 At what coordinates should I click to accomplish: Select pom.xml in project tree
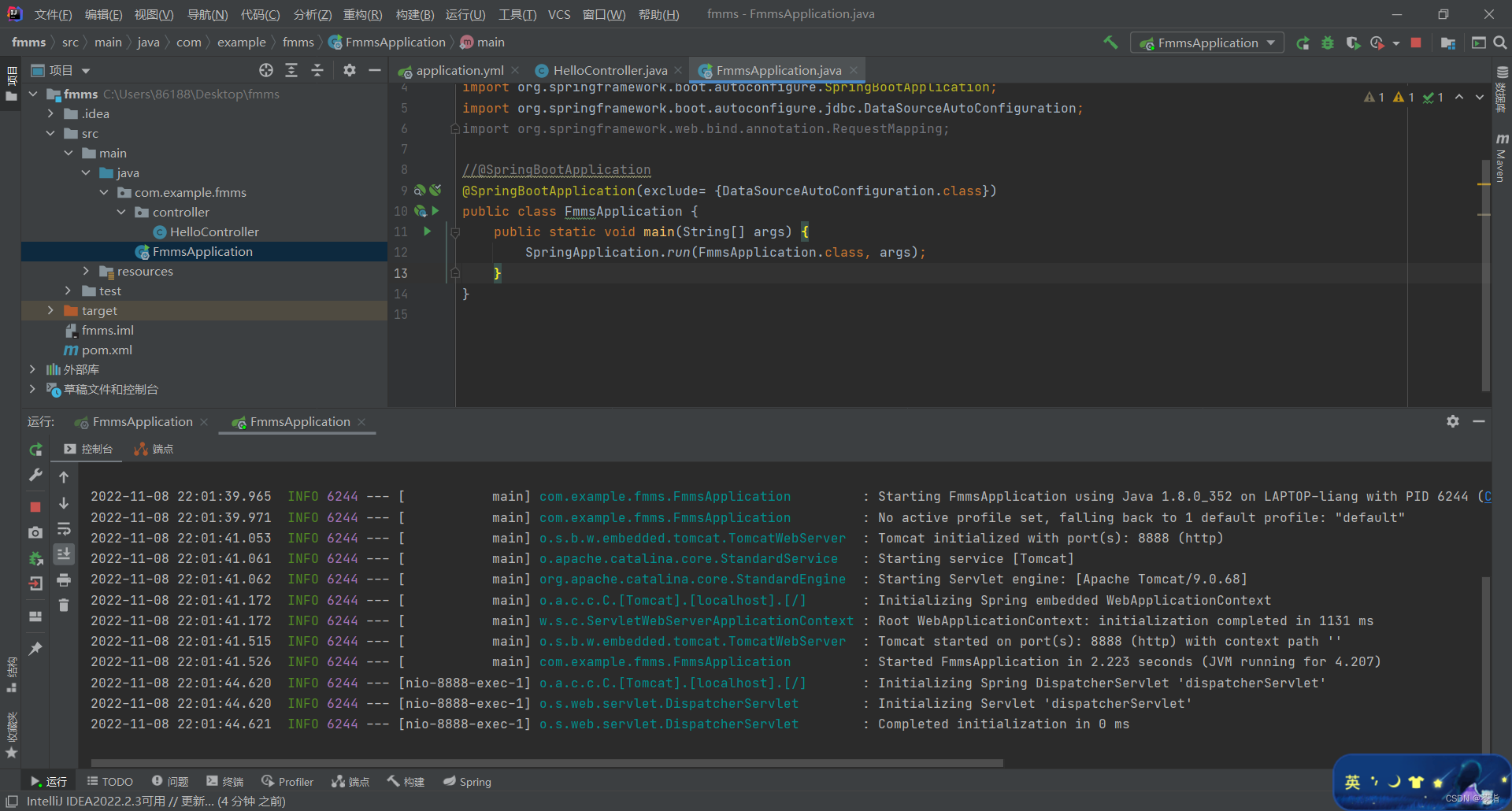click(x=106, y=350)
